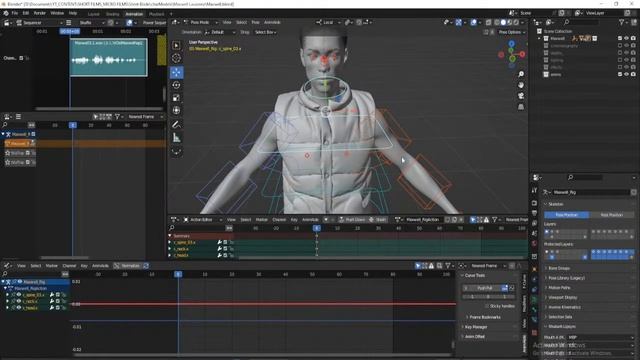This screenshot has width=640, height=360.
Task: Select the Move tool in viewport toolbar
Action: pos(176,72)
